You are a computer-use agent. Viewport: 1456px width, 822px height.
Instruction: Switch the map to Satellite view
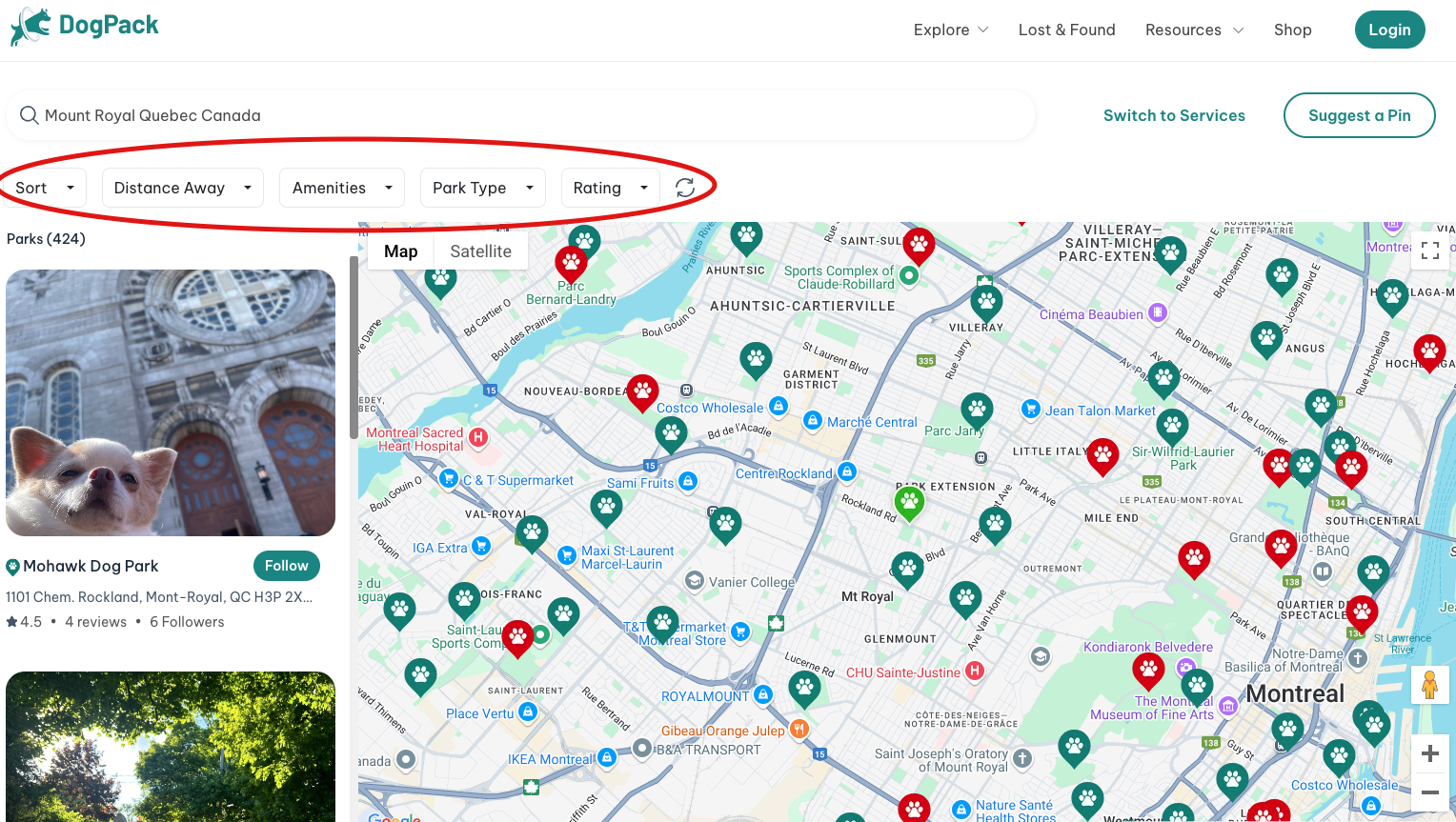click(x=480, y=251)
